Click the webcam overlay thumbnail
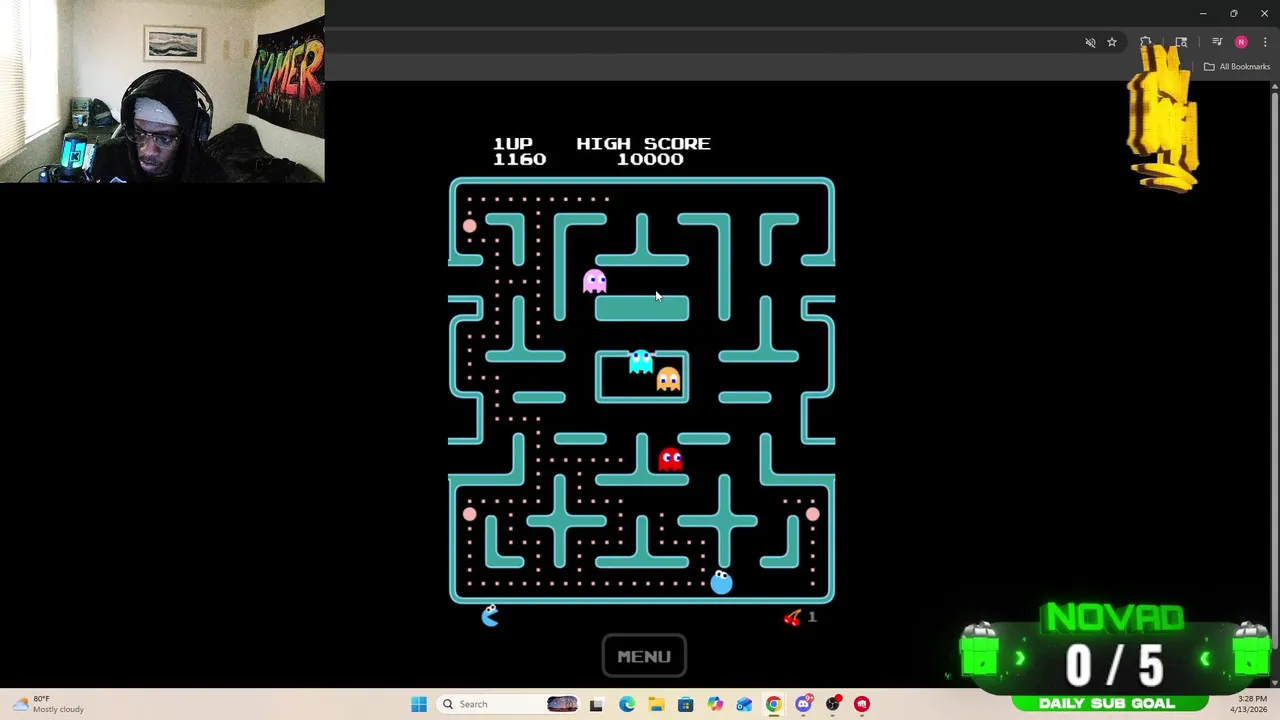The image size is (1280, 720). click(x=162, y=91)
